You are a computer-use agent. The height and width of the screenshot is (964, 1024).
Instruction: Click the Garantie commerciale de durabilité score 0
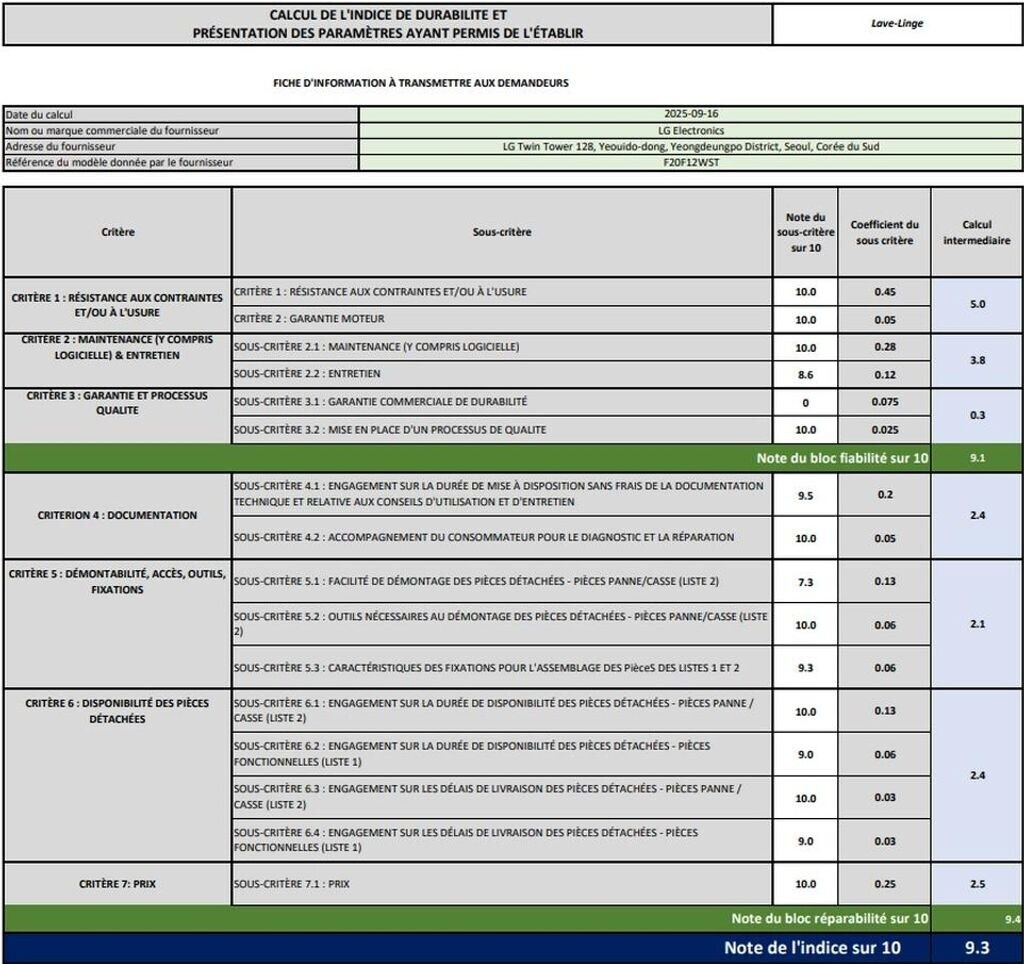[805, 402]
